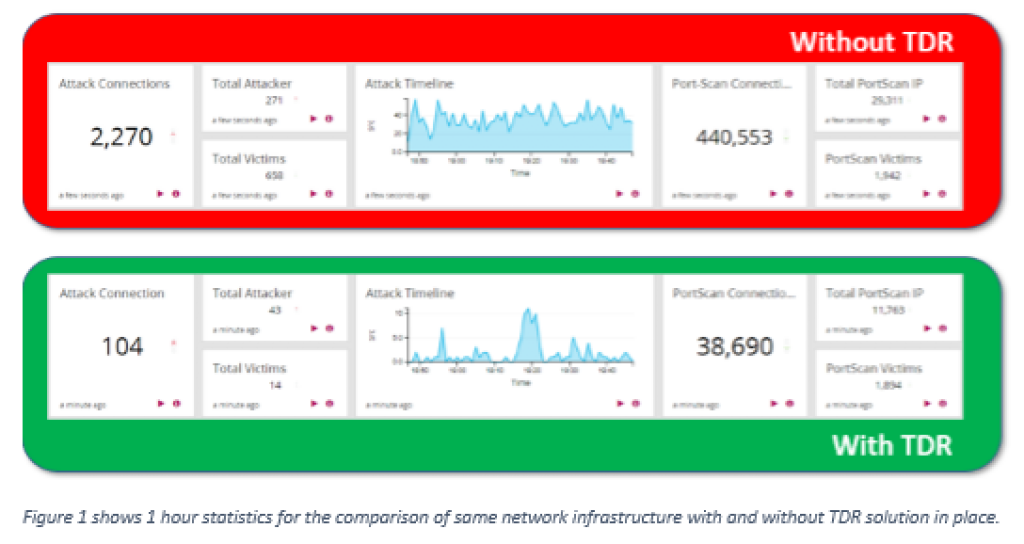
Task: Click play icon on Total Attacker widget, With TDR
Action: click(x=314, y=328)
